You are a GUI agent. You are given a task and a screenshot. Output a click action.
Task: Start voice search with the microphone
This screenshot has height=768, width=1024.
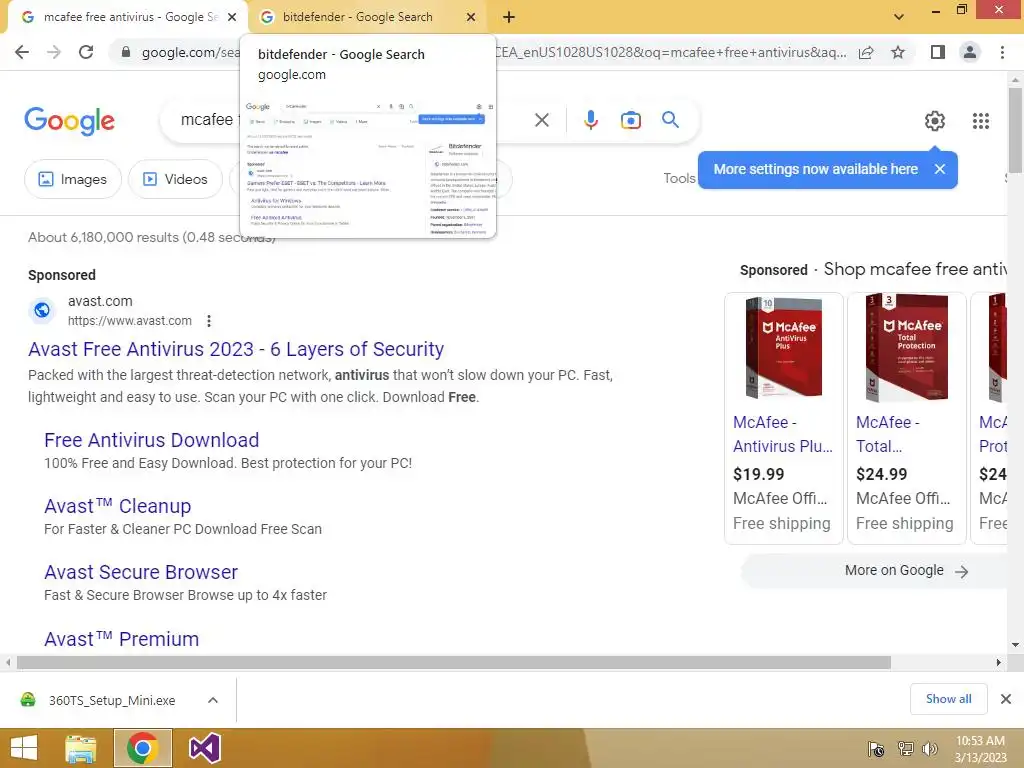click(x=590, y=120)
